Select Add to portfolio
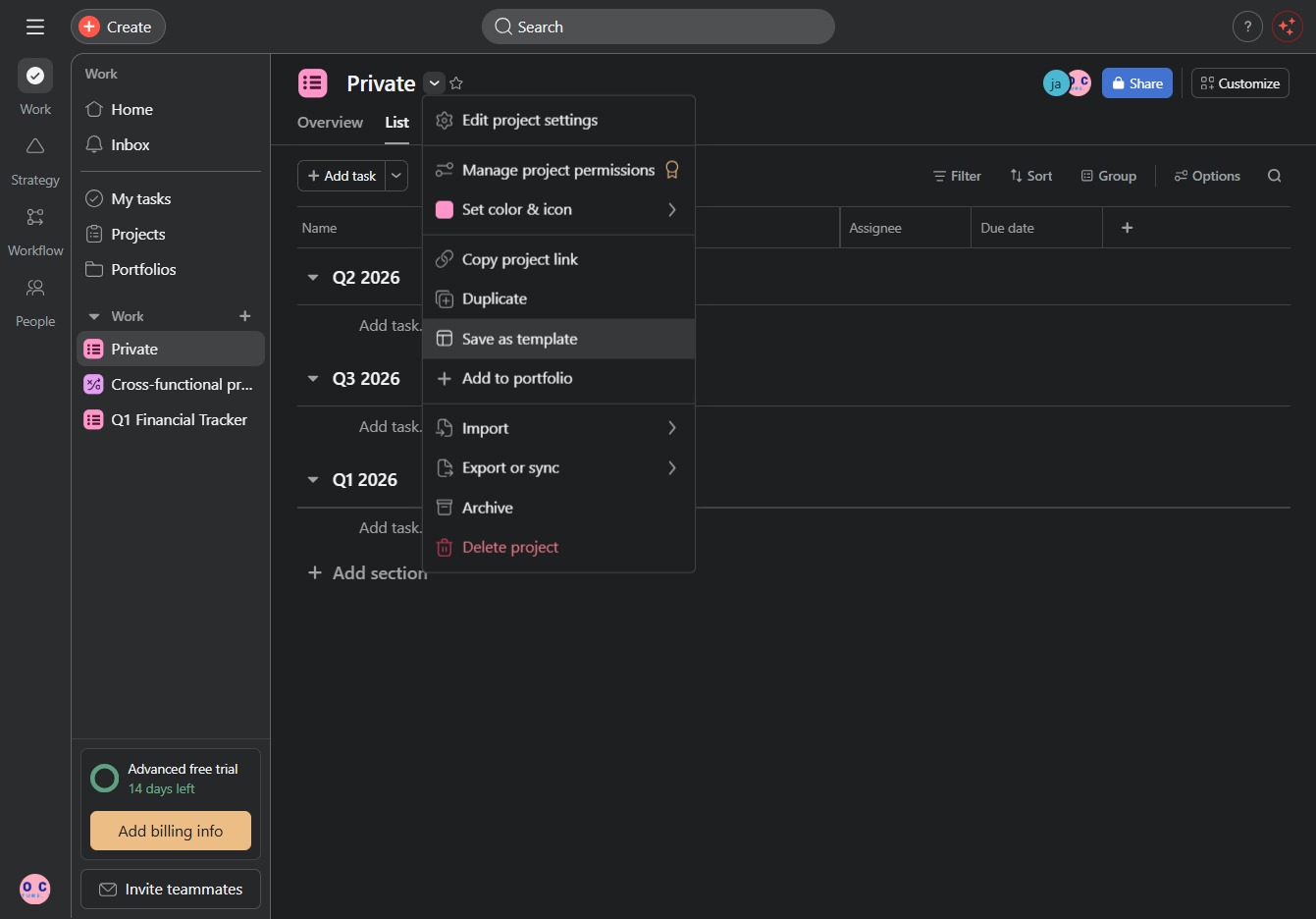Screen dimensions: 1316x919 pyautogui.click(x=558, y=378)
